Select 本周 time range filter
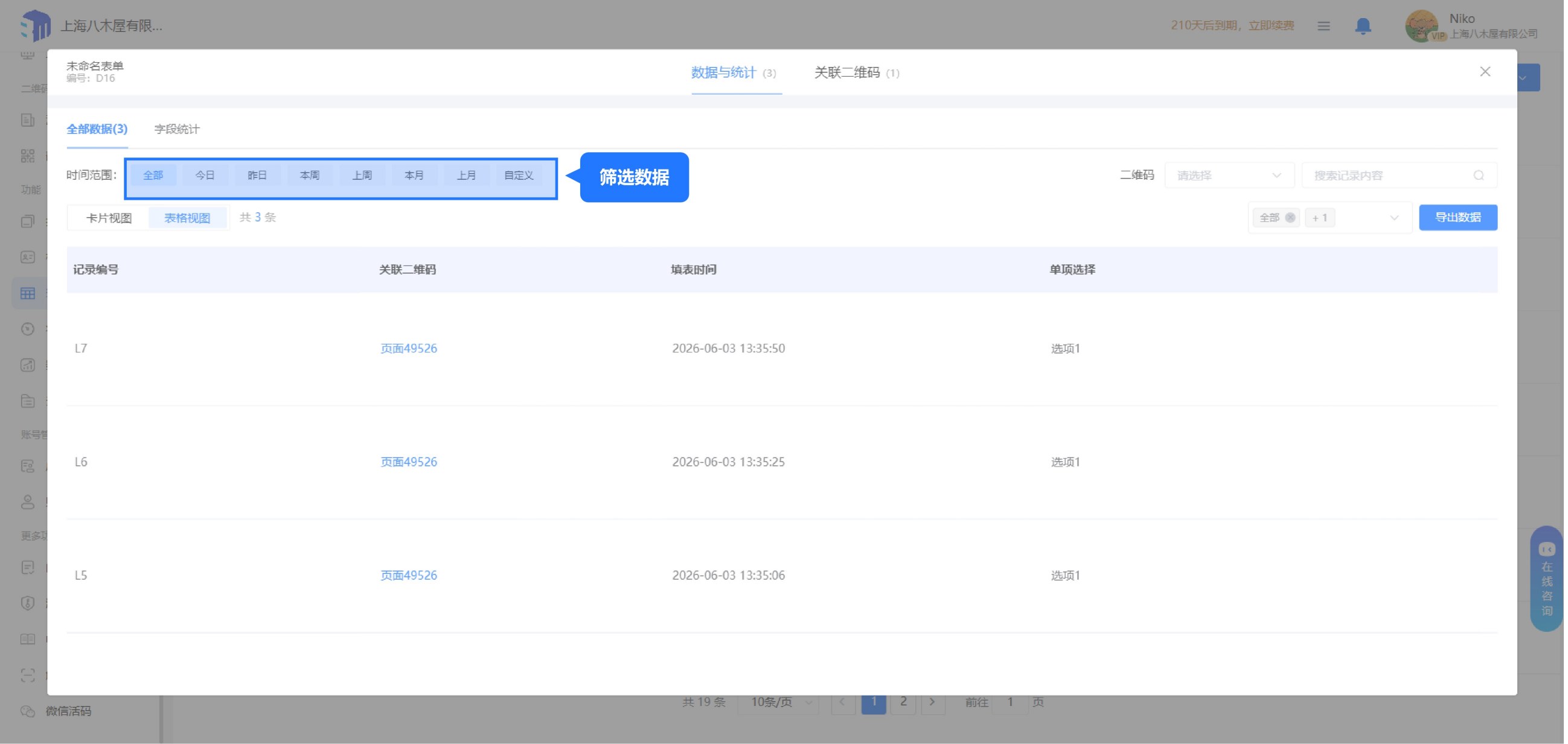 (x=310, y=176)
